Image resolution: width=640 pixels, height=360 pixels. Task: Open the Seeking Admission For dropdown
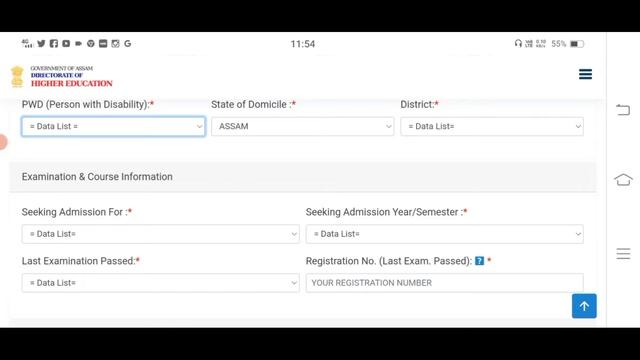pos(160,234)
